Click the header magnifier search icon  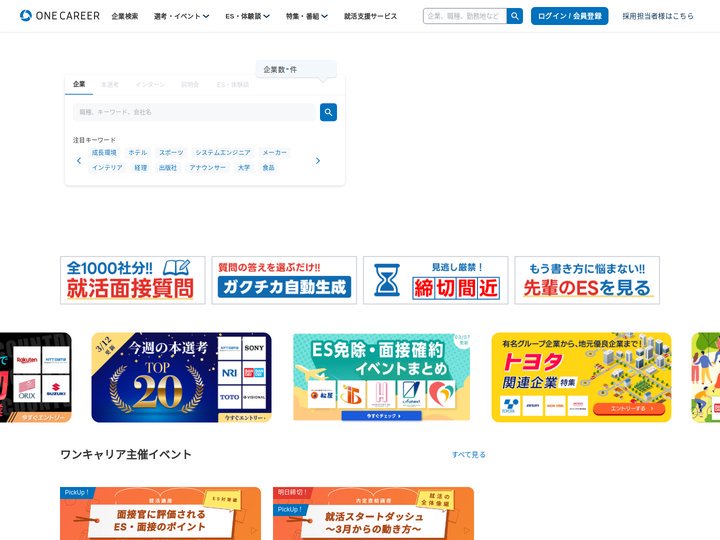point(515,16)
